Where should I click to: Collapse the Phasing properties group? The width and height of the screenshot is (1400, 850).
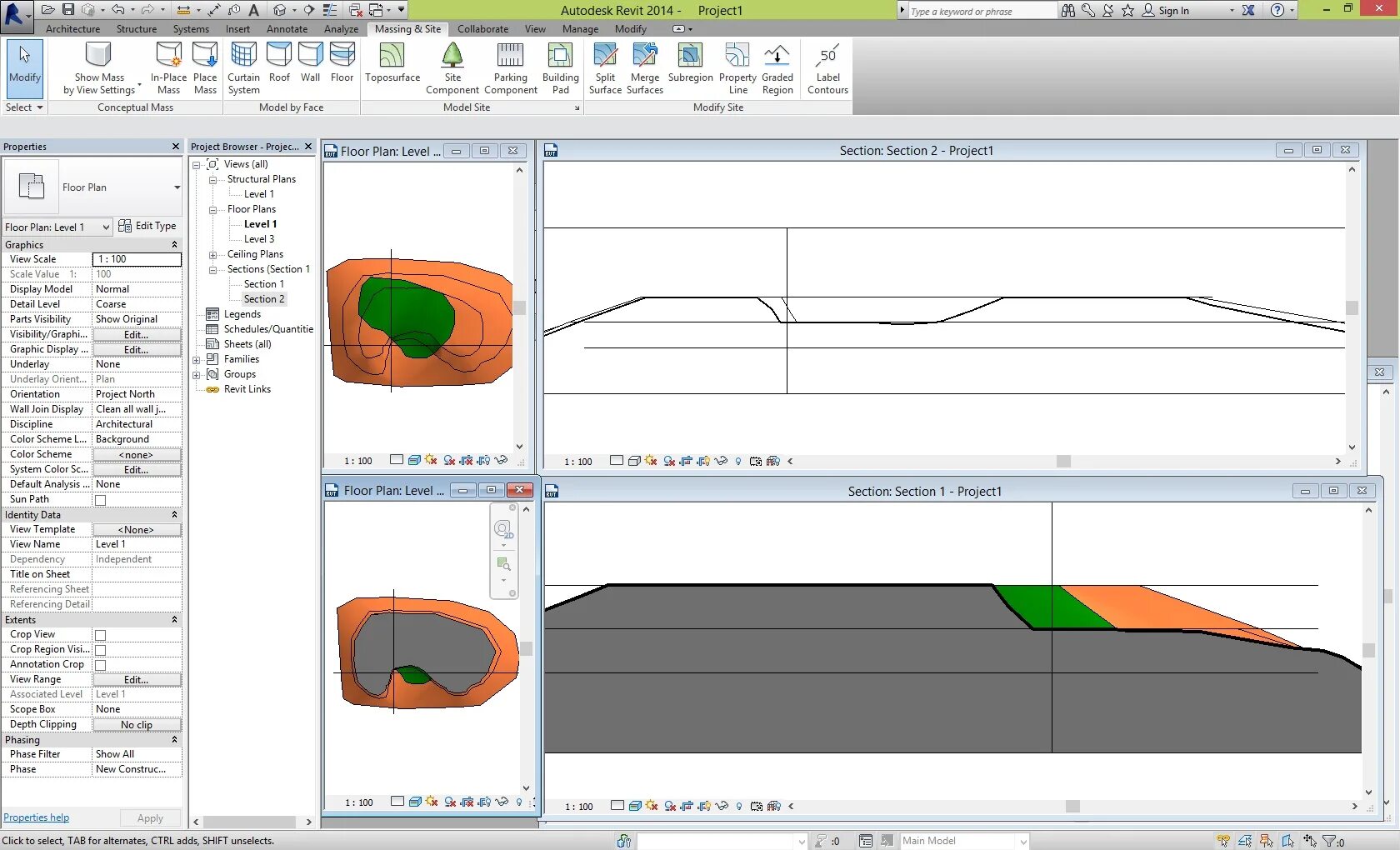tap(174, 740)
